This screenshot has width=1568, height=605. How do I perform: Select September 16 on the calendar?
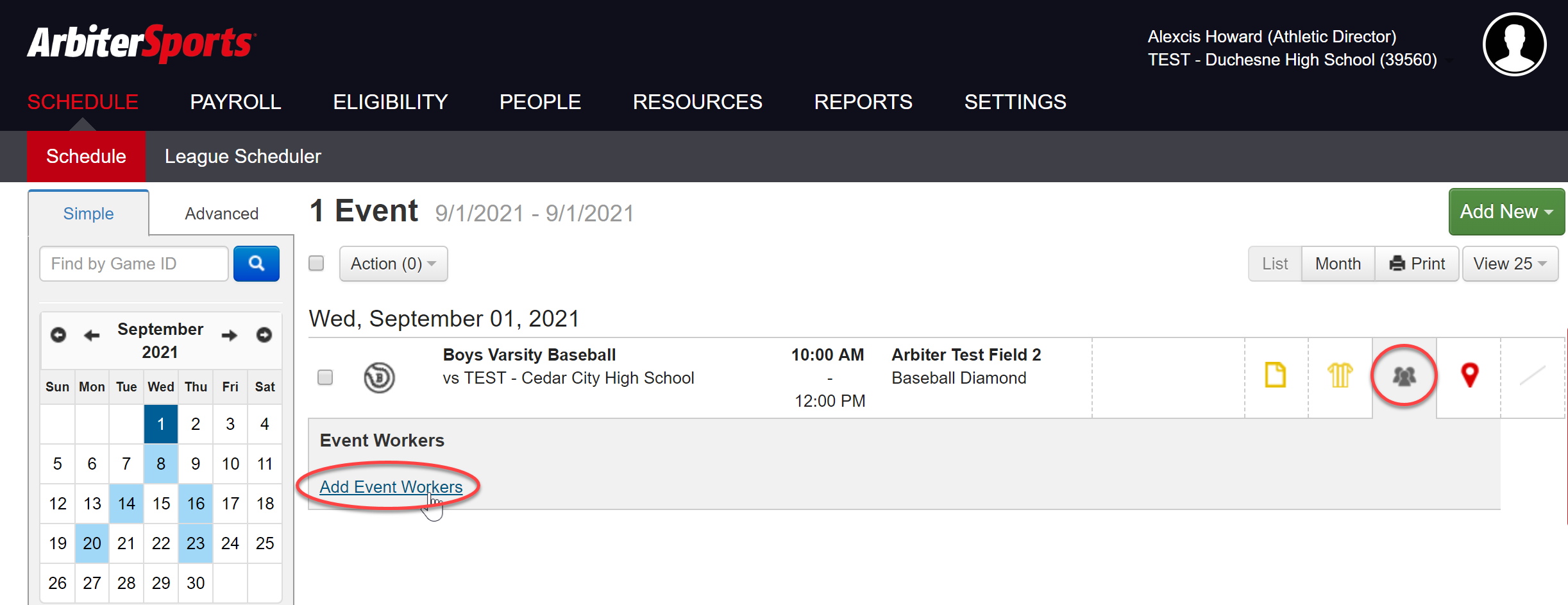tap(196, 504)
